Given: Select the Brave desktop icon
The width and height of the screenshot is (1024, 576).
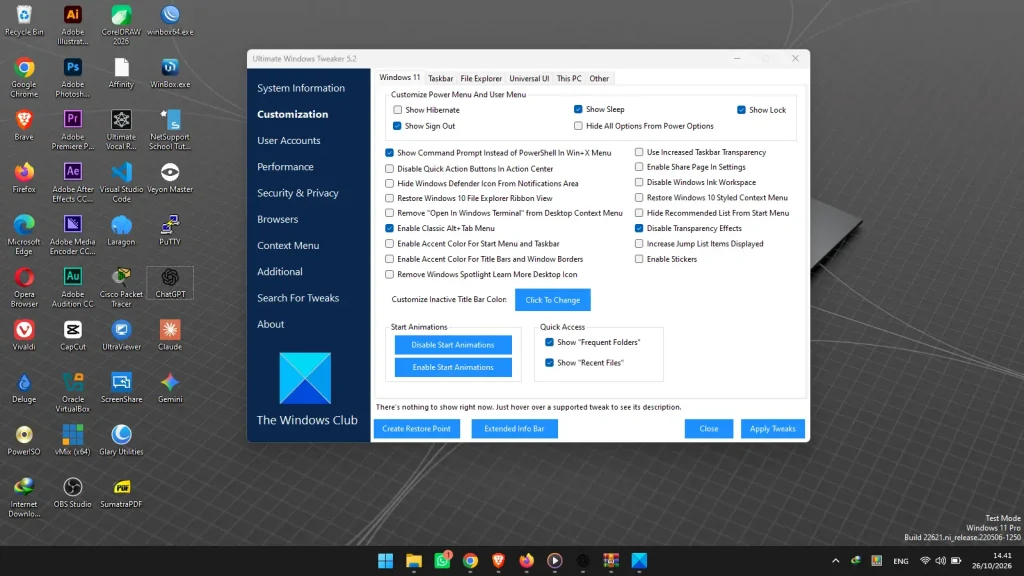Looking at the screenshot, I should click(x=24, y=125).
